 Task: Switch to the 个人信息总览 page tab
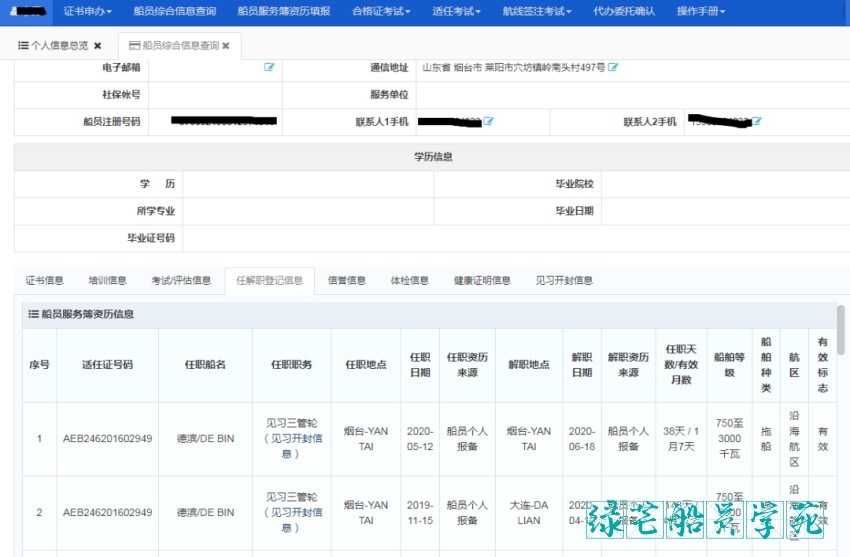pyautogui.click(x=60, y=46)
